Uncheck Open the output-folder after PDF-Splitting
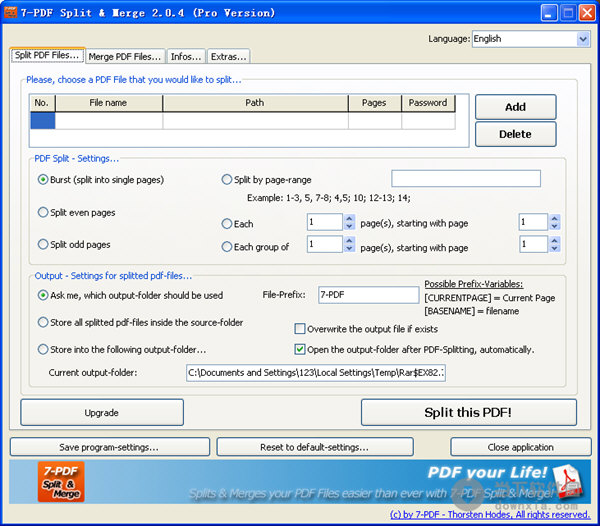The image size is (600, 526). click(x=300, y=350)
